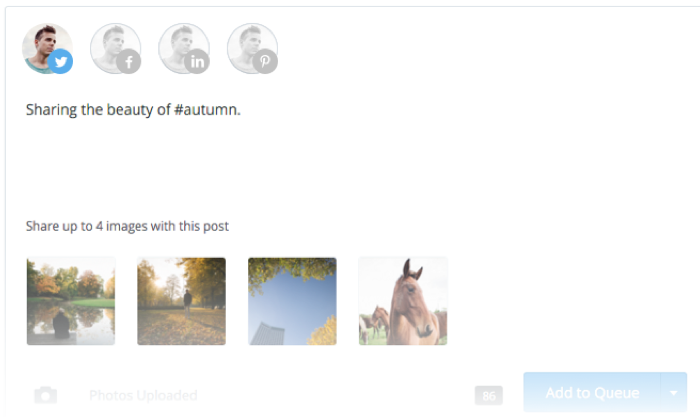Enable the Pinterest profile avatar
The width and height of the screenshot is (700, 417).
point(252,48)
